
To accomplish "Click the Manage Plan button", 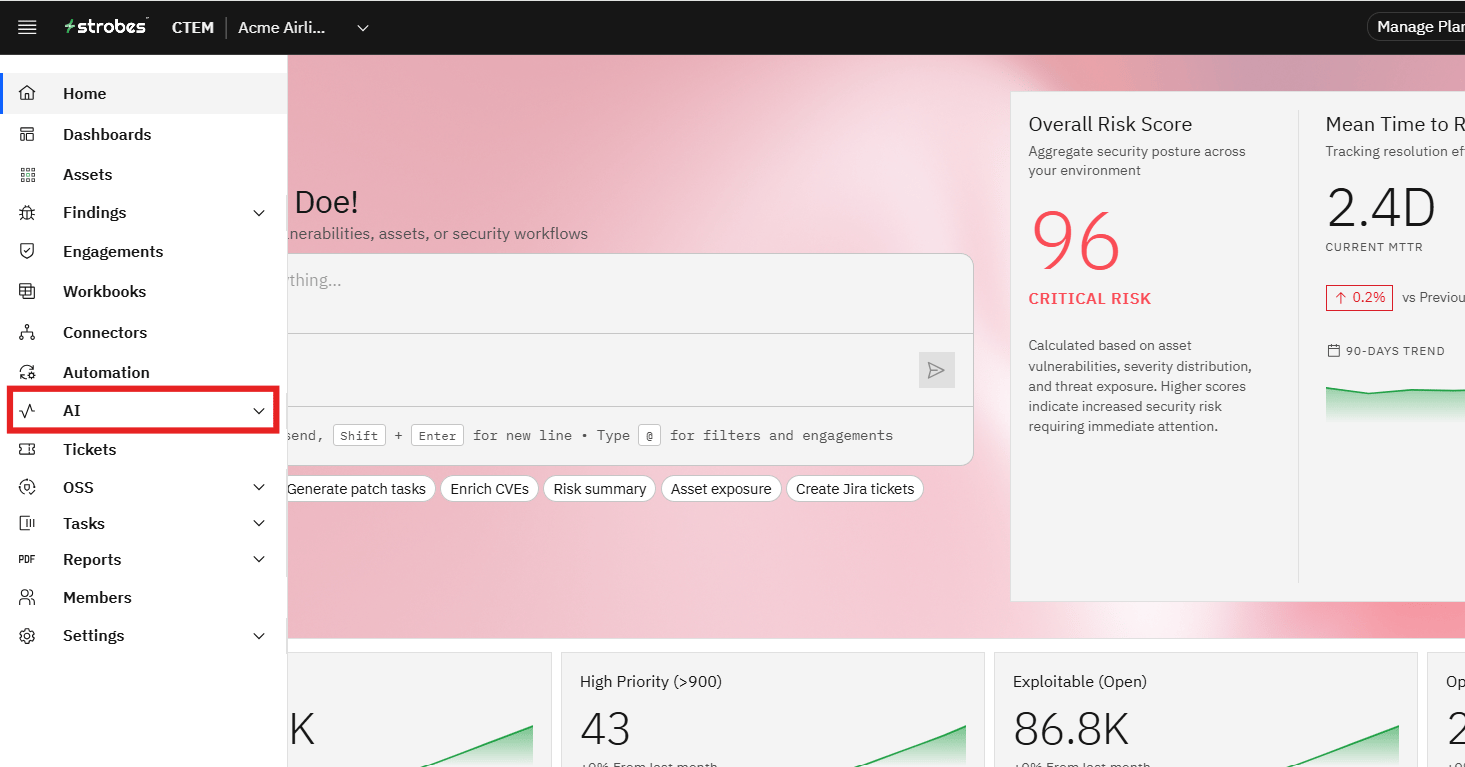I will pos(1416,27).
